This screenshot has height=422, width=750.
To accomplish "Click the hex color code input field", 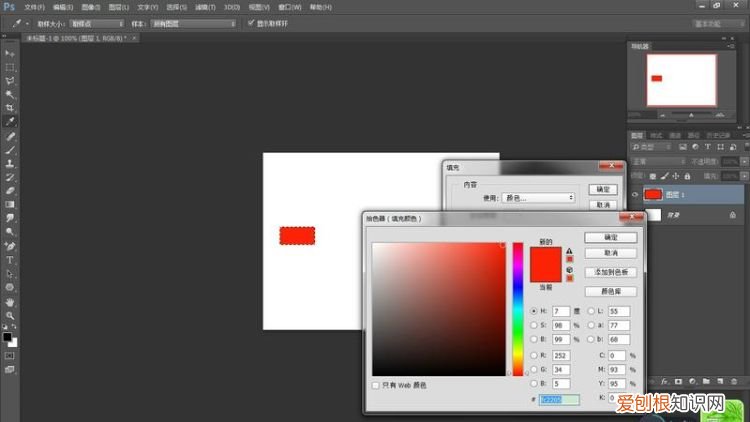I will click(557, 399).
